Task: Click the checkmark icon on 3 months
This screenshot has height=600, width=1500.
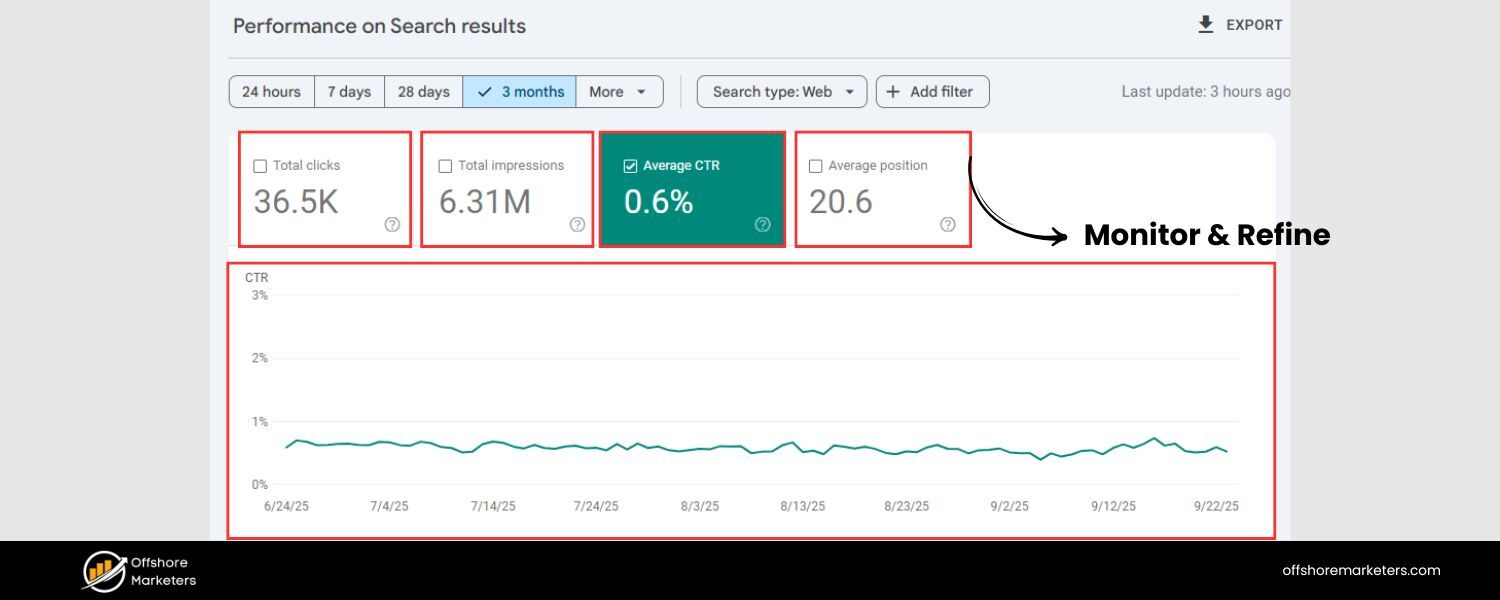Action: pos(485,92)
